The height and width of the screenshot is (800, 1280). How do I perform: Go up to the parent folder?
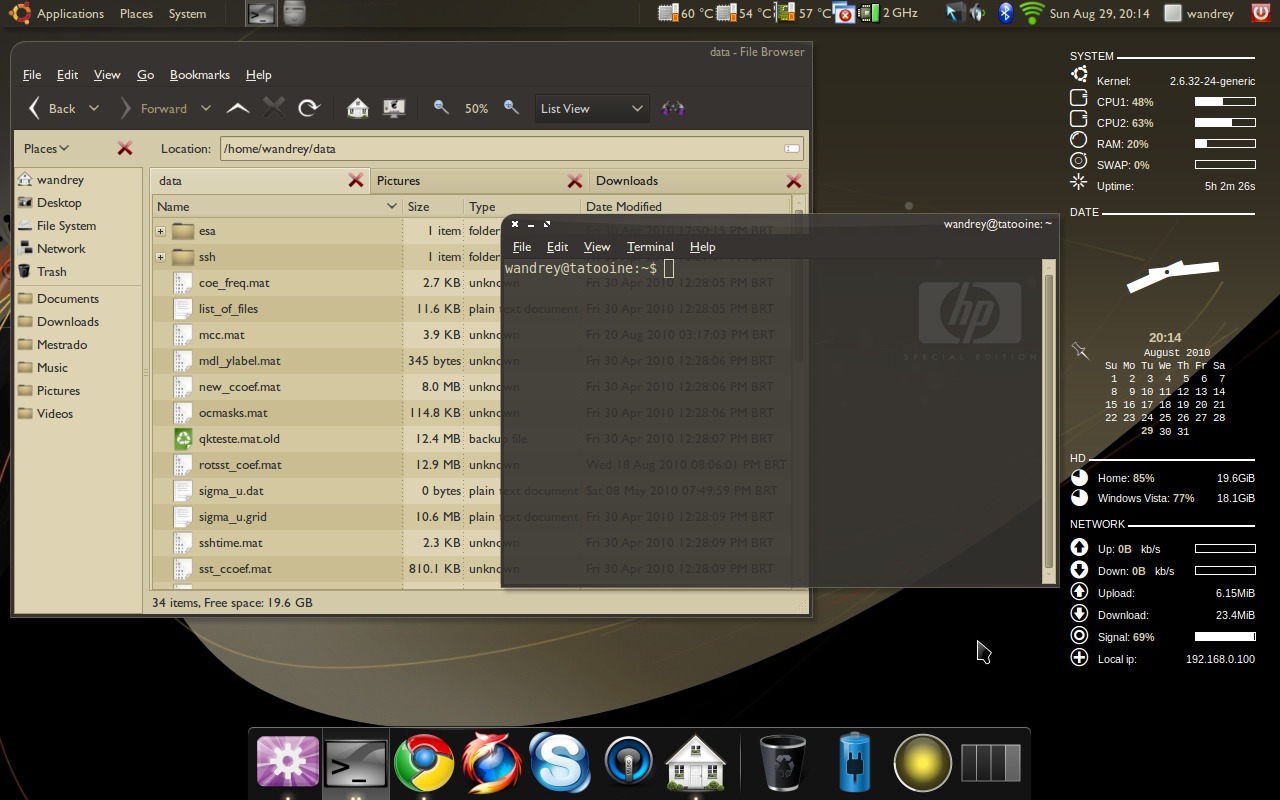[238, 108]
